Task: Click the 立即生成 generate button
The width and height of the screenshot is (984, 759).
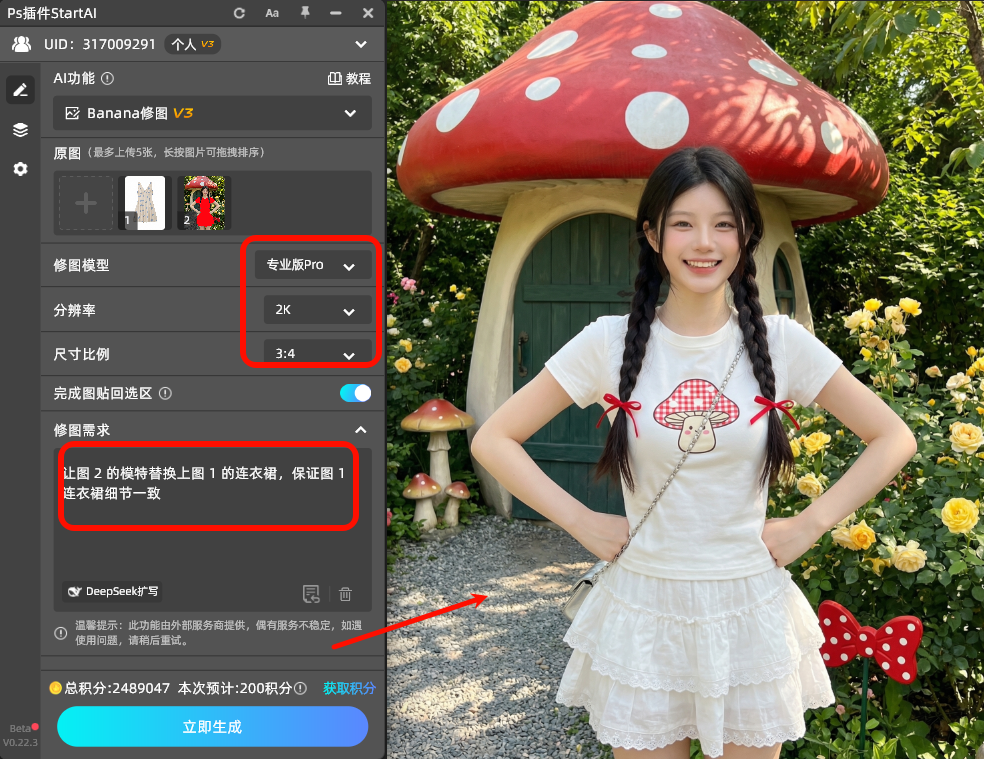Action: tap(211, 727)
